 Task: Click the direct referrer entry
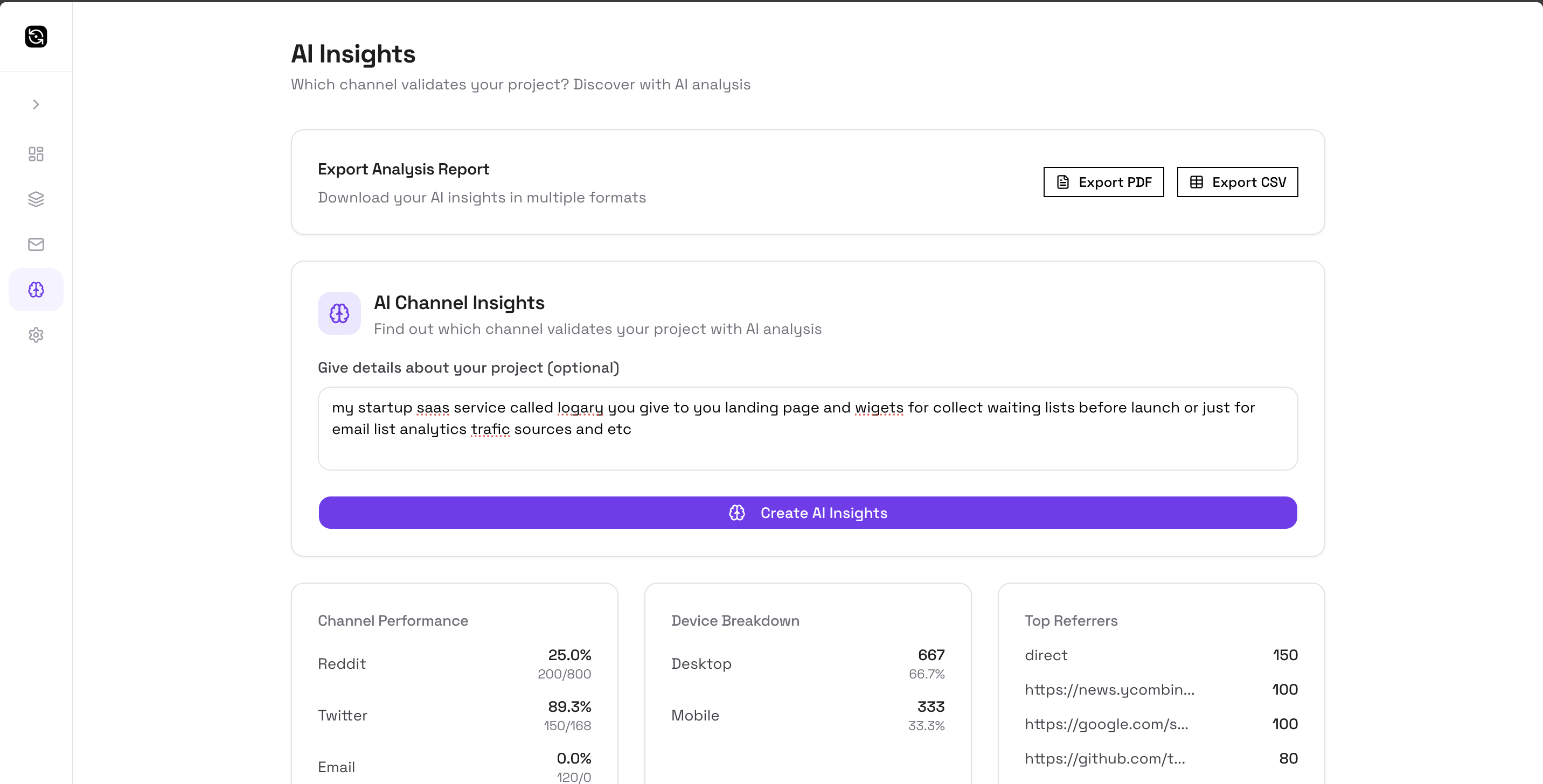1046,655
